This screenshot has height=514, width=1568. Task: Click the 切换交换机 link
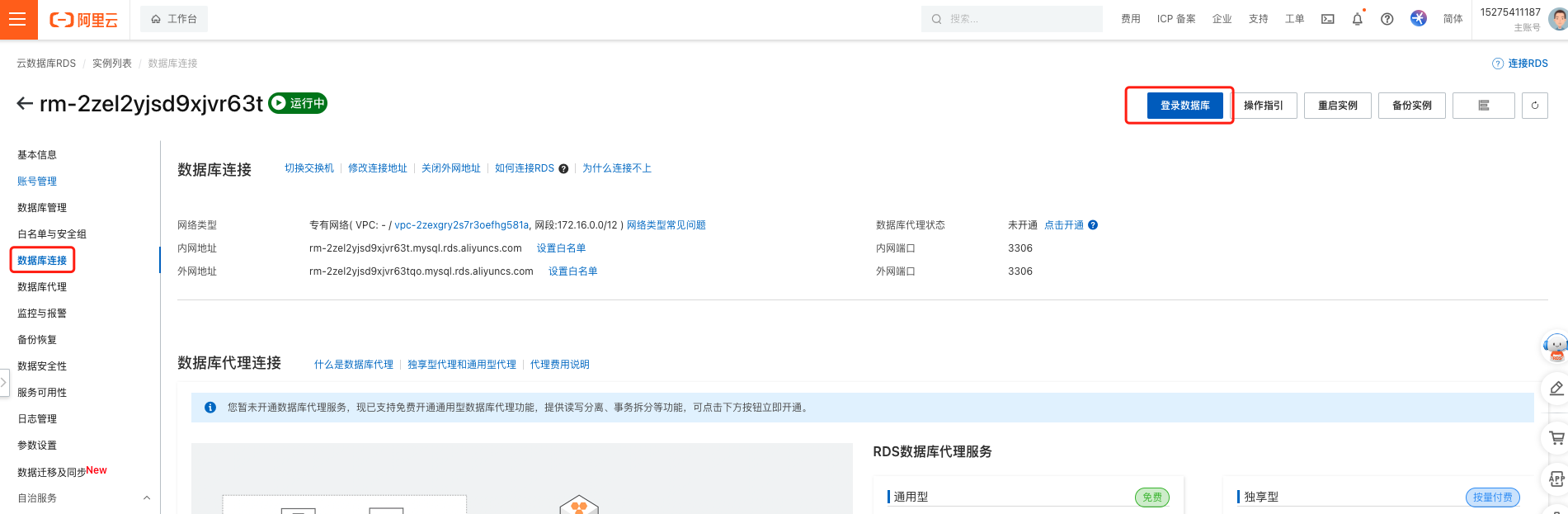309,168
